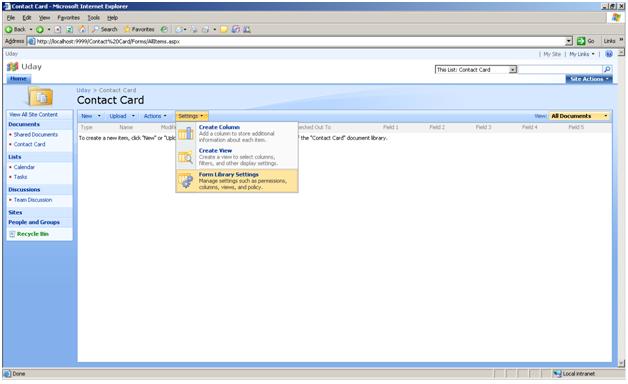Open the Back button history dropdown arrow
Image resolution: width=628 pixels, height=384 pixels.
click(31, 29)
